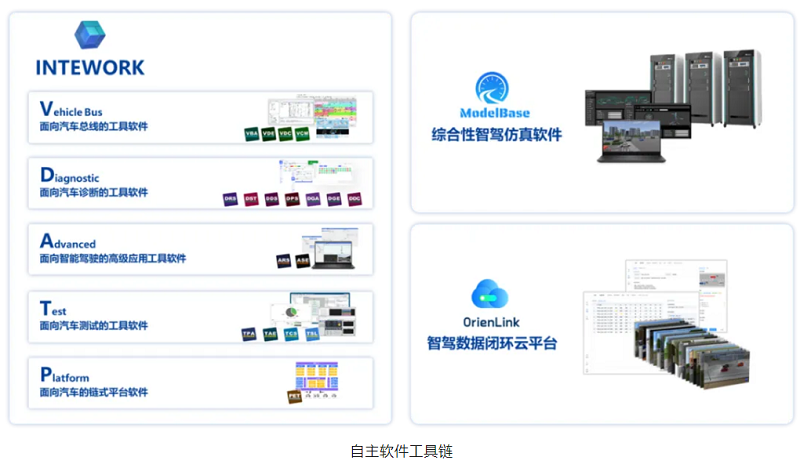Click the ModelBase name text

(x=494, y=113)
